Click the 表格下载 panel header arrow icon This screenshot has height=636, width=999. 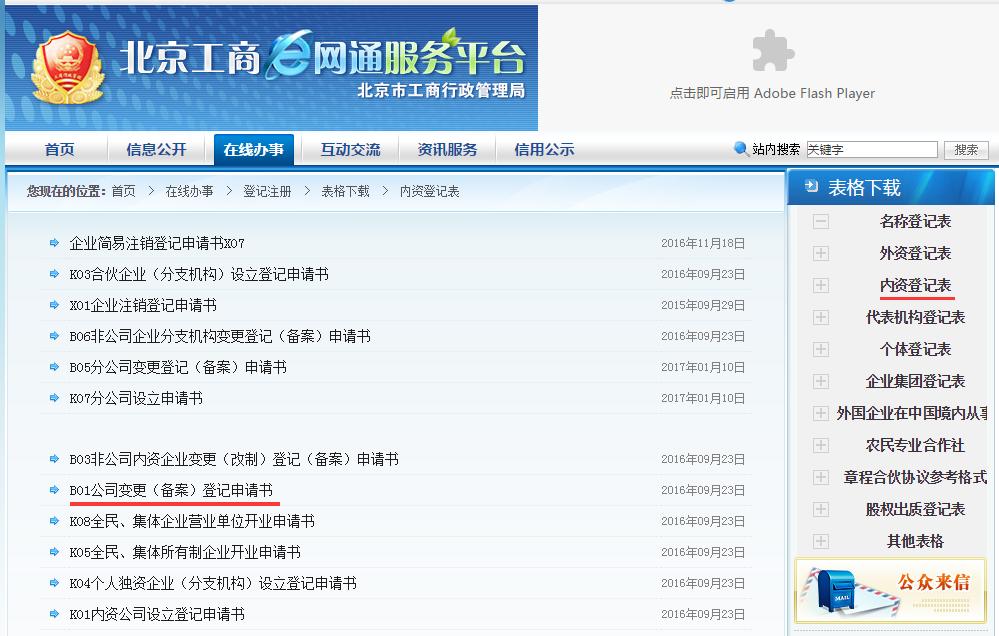pyautogui.click(x=810, y=184)
